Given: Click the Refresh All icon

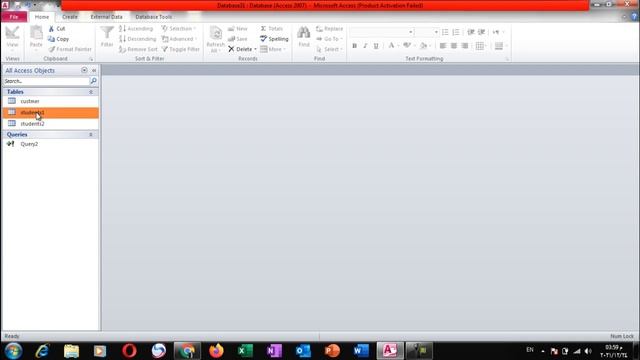Looking at the screenshot, I should coord(215,33).
